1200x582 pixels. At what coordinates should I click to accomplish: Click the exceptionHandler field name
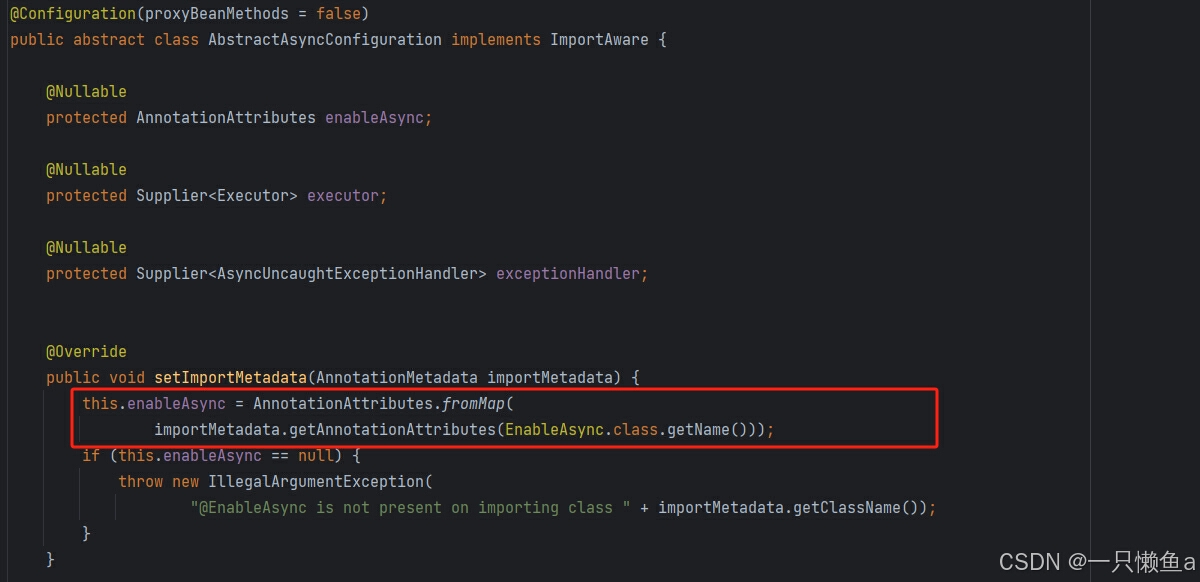(568, 274)
